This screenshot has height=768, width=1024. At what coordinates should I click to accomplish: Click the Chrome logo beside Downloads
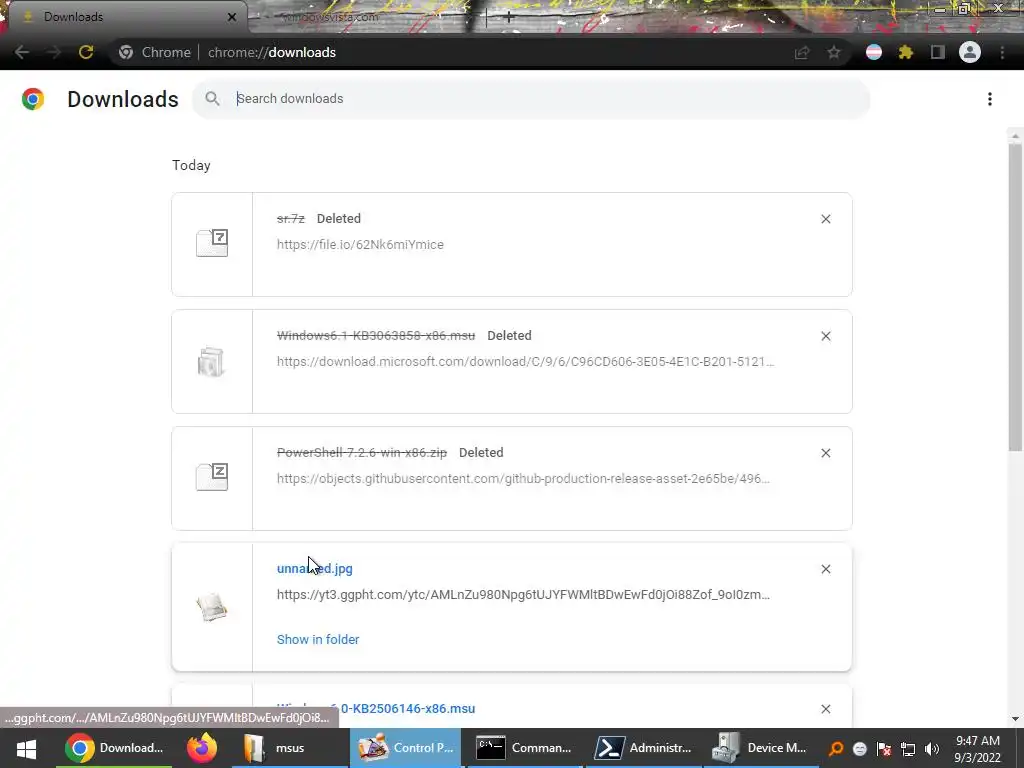click(x=33, y=99)
